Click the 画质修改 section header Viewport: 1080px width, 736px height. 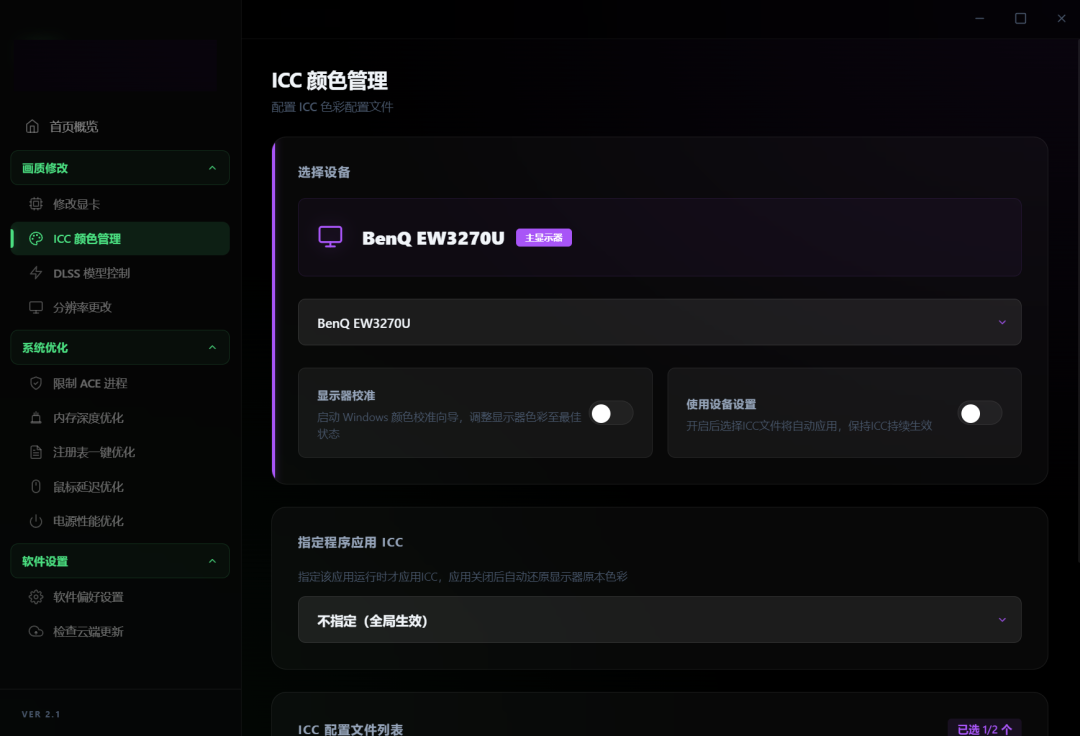coord(120,168)
